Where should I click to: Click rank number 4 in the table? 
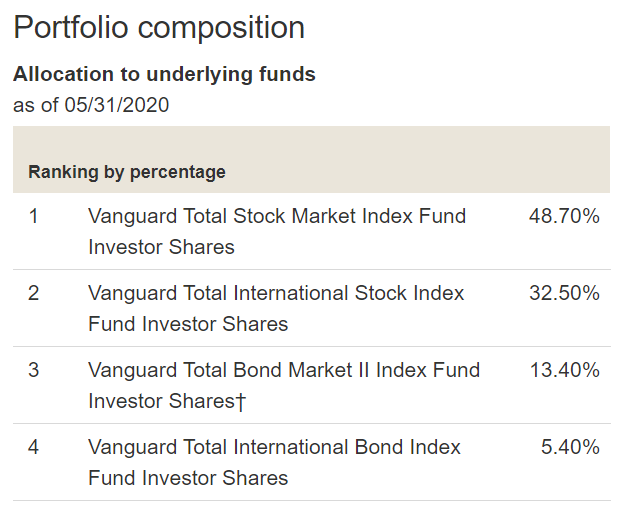coord(33,447)
